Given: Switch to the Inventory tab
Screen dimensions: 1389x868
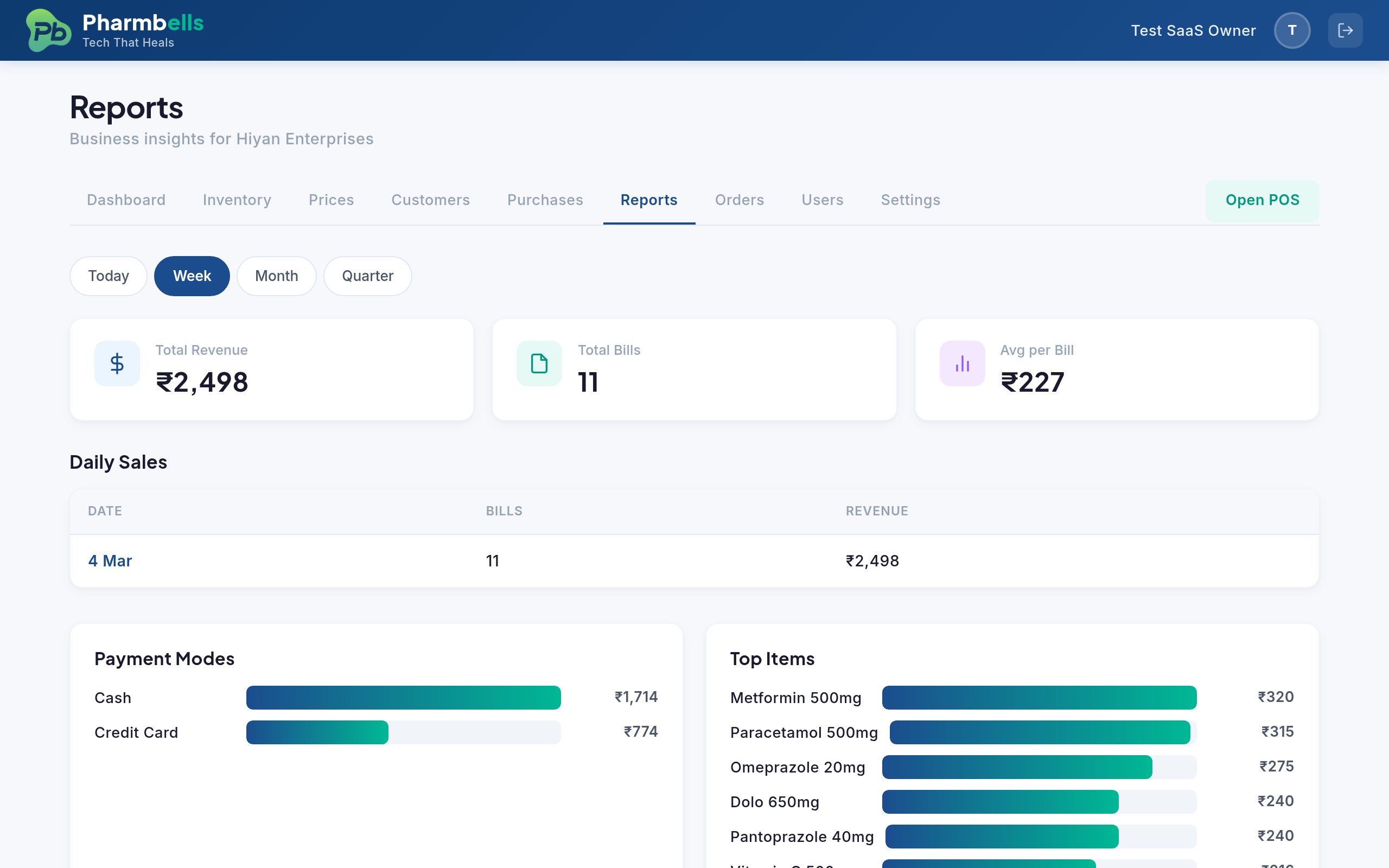Looking at the screenshot, I should point(237,200).
